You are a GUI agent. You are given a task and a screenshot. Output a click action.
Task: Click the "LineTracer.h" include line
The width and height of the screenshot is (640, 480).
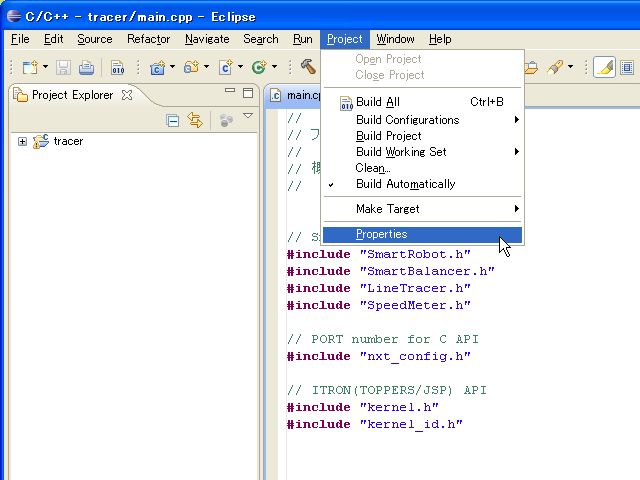(x=379, y=289)
